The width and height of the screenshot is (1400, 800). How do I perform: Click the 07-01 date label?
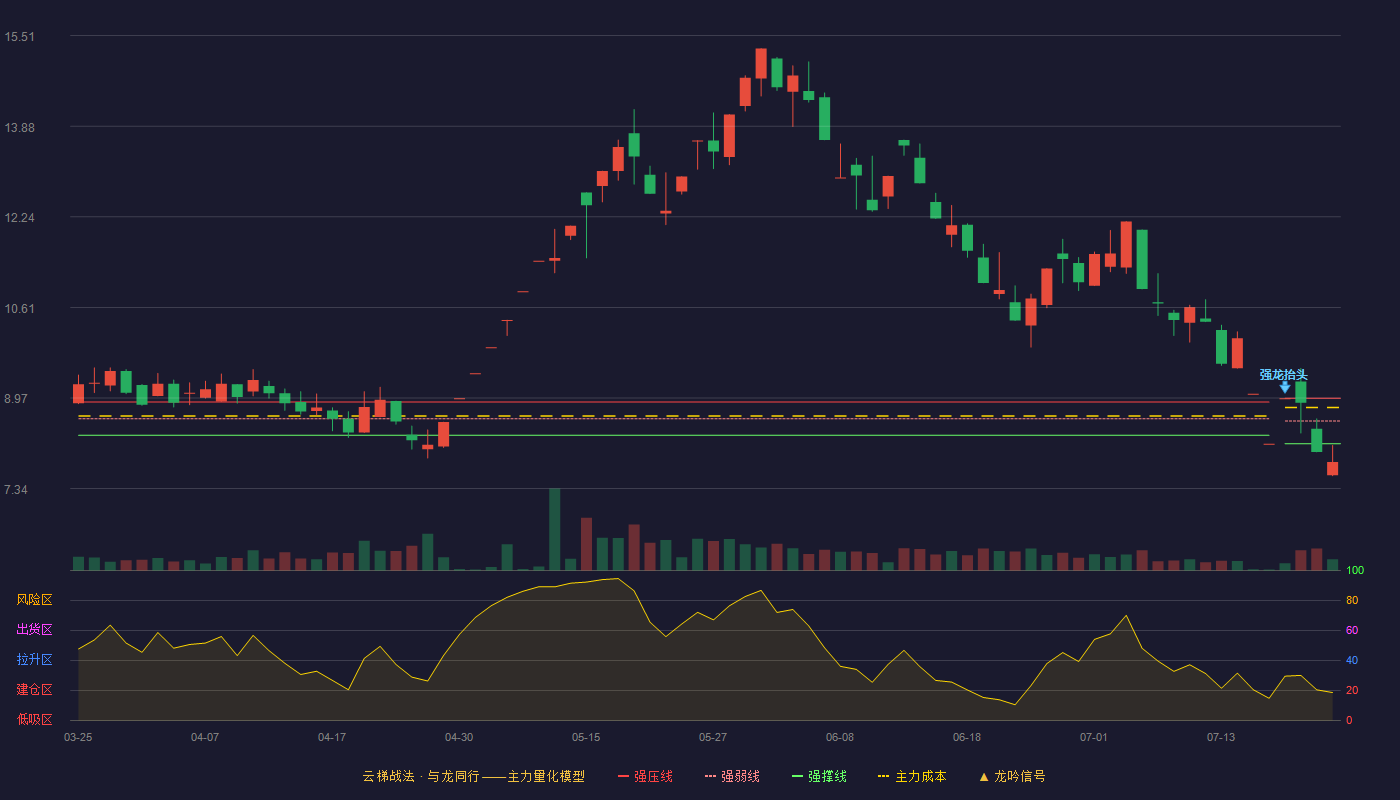coord(1094,737)
